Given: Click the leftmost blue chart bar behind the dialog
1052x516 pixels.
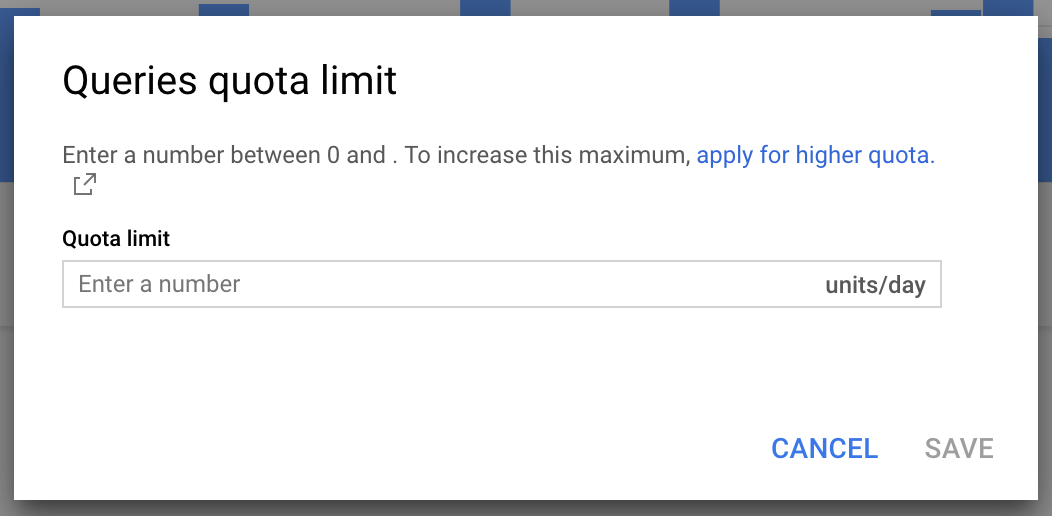Looking at the screenshot, I should coord(22,12).
